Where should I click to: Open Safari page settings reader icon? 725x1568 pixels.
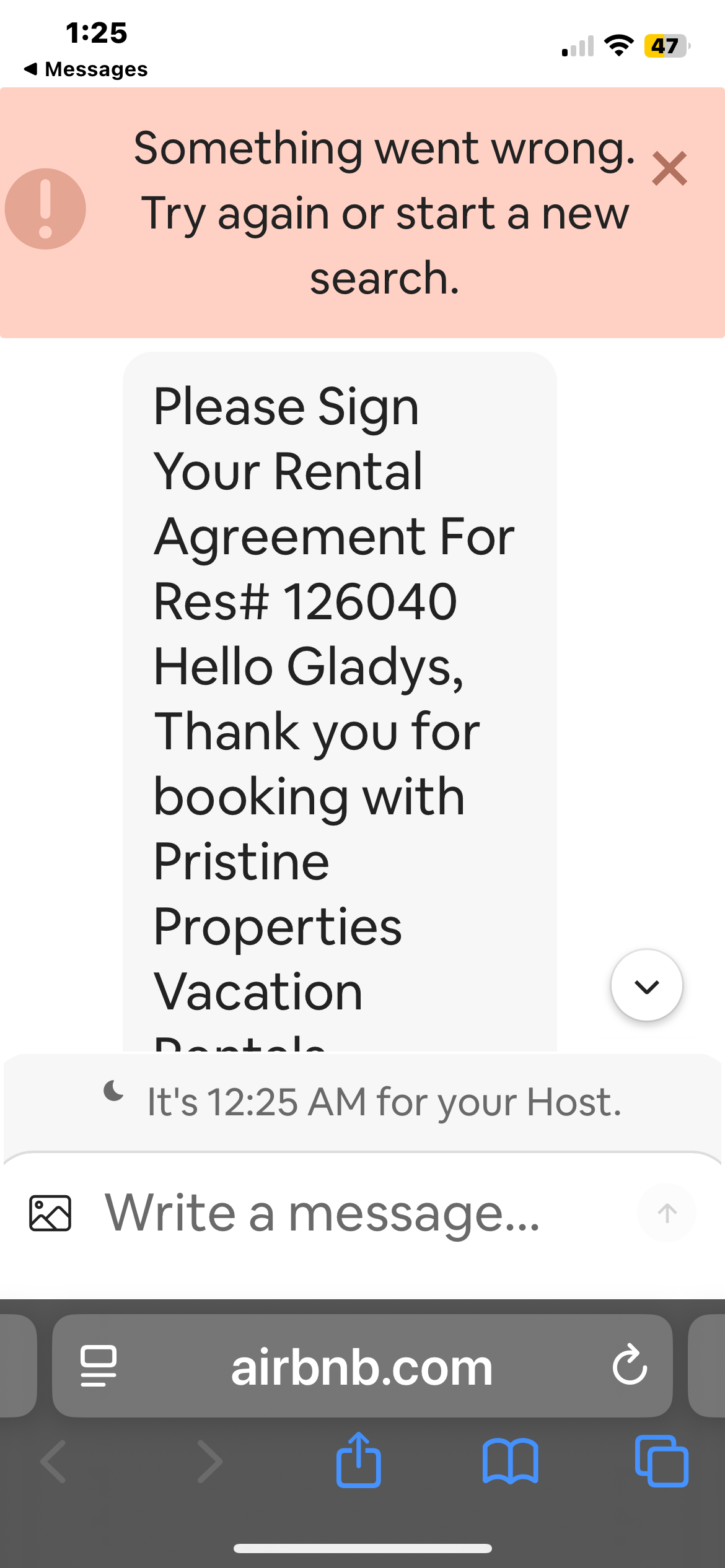point(99,1365)
